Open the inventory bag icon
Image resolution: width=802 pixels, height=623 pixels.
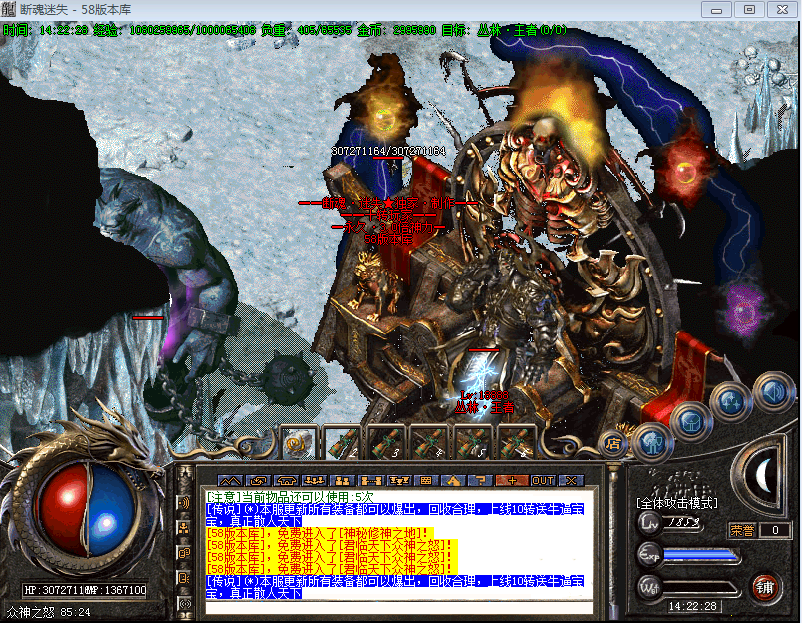[690, 420]
